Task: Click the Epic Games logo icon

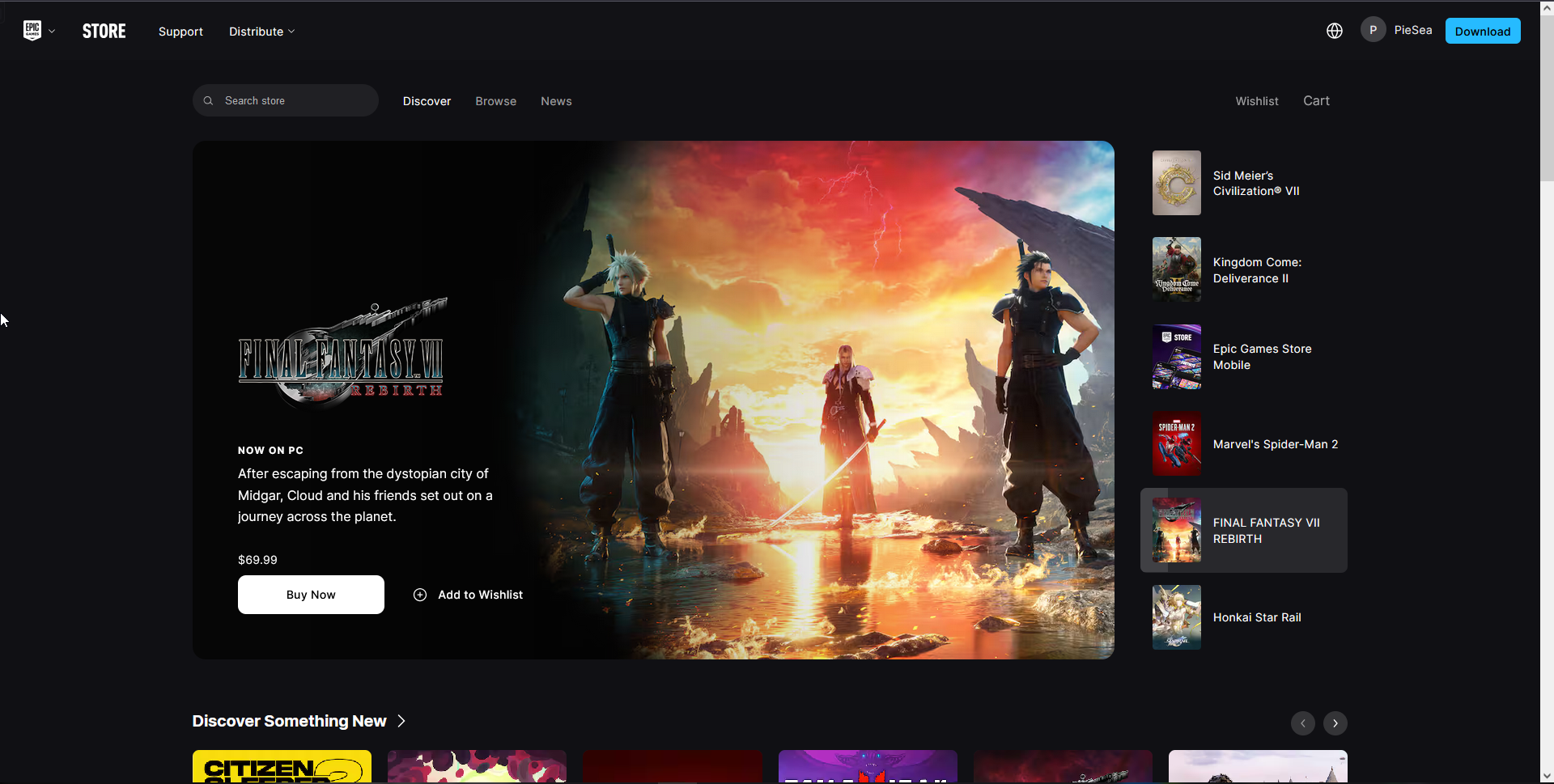Action: (32, 31)
